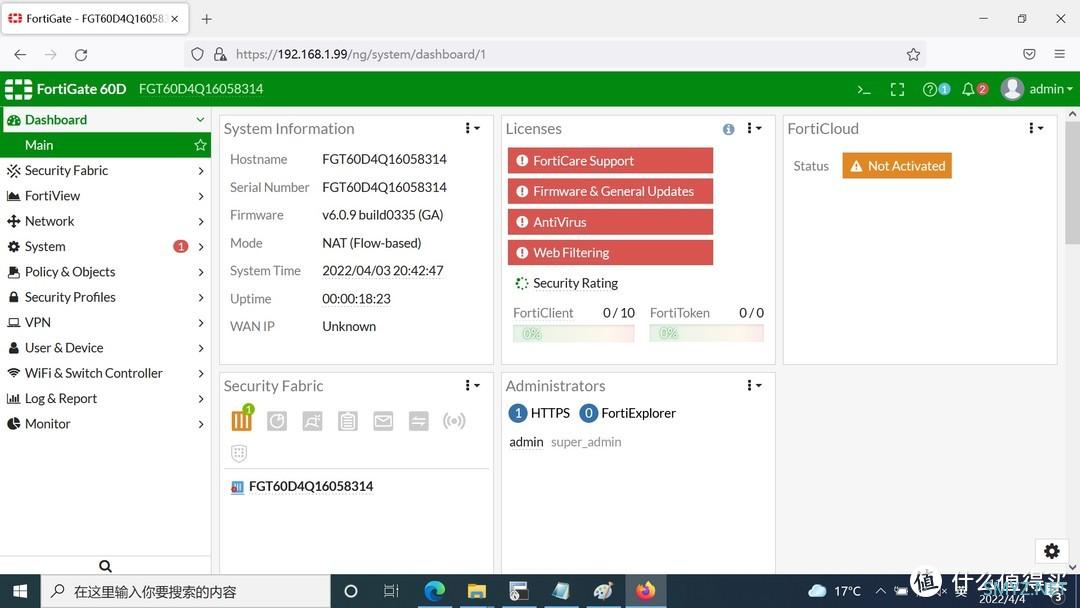
Task: Click the Web Filtering license button
Action: click(x=610, y=253)
